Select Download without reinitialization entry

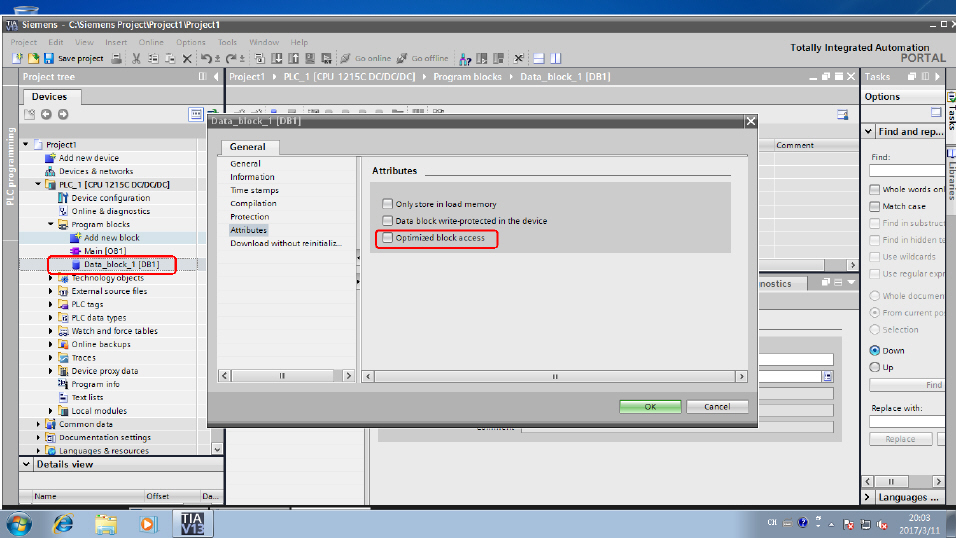285,243
